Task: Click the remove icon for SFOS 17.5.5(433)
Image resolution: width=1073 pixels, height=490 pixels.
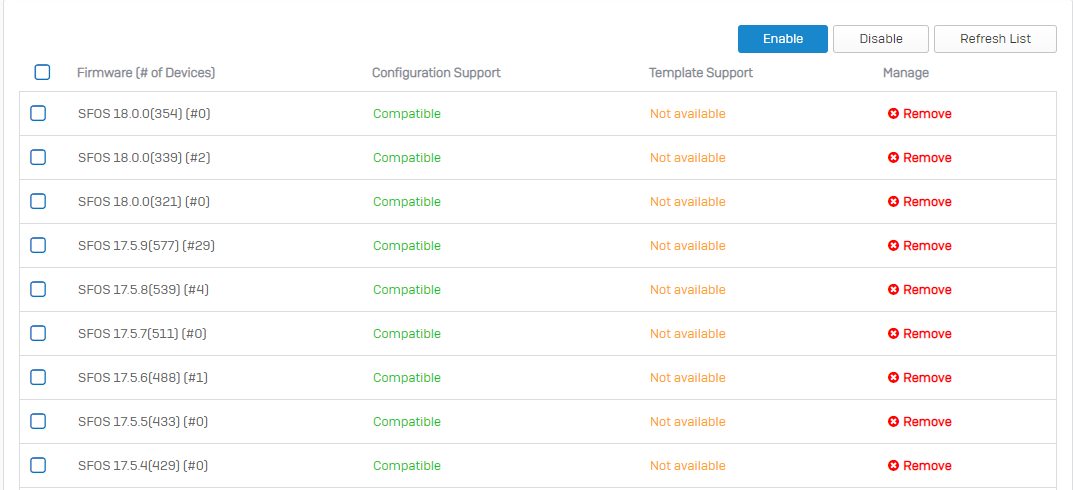Action: point(893,422)
